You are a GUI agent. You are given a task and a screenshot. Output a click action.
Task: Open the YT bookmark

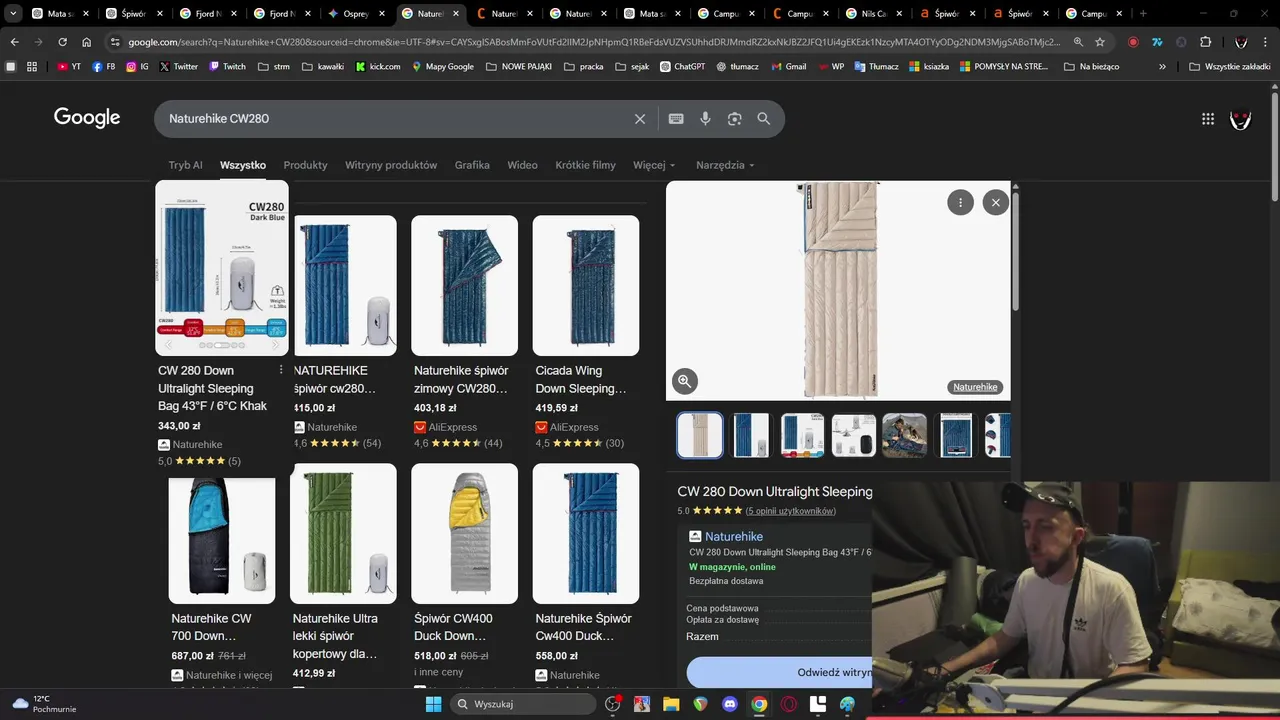pyautogui.click(x=69, y=66)
